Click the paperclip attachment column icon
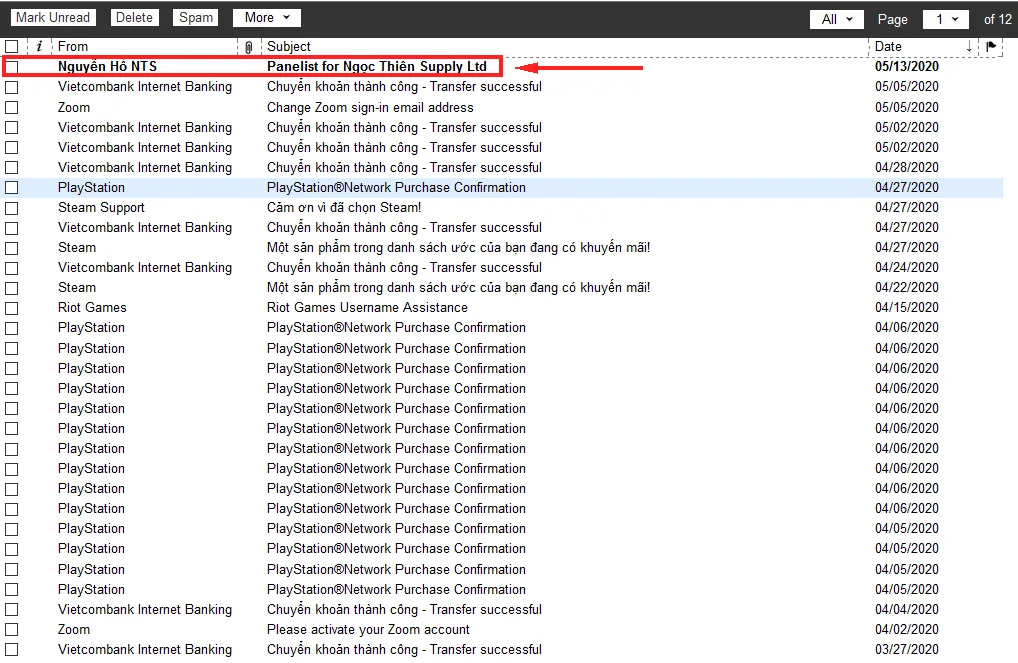The height and width of the screenshot is (663, 1018). (249, 47)
